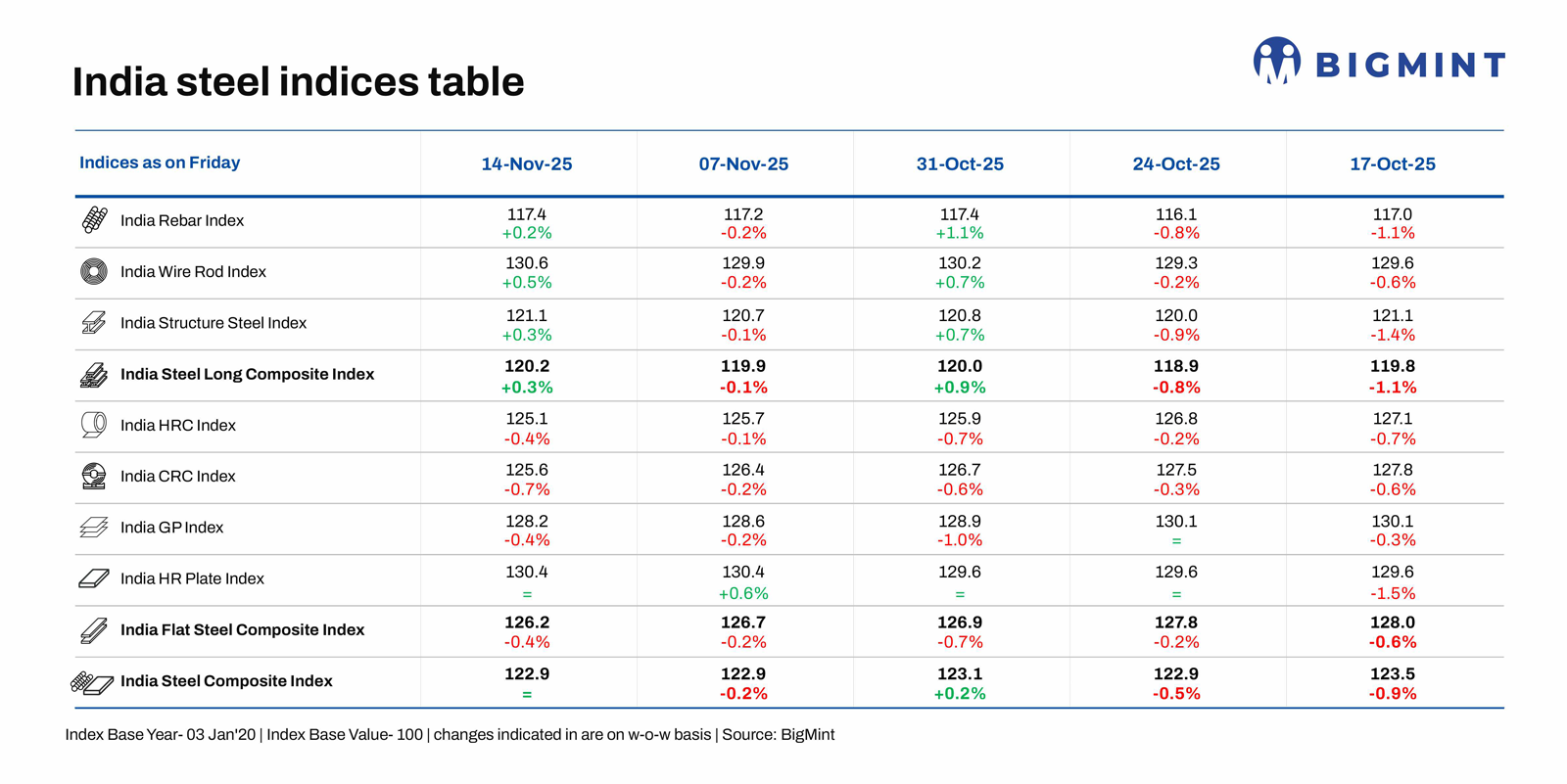Image resolution: width=1567 pixels, height=784 pixels.
Task: Click the India Steel Composite Index label
Action: pyautogui.click(x=226, y=681)
